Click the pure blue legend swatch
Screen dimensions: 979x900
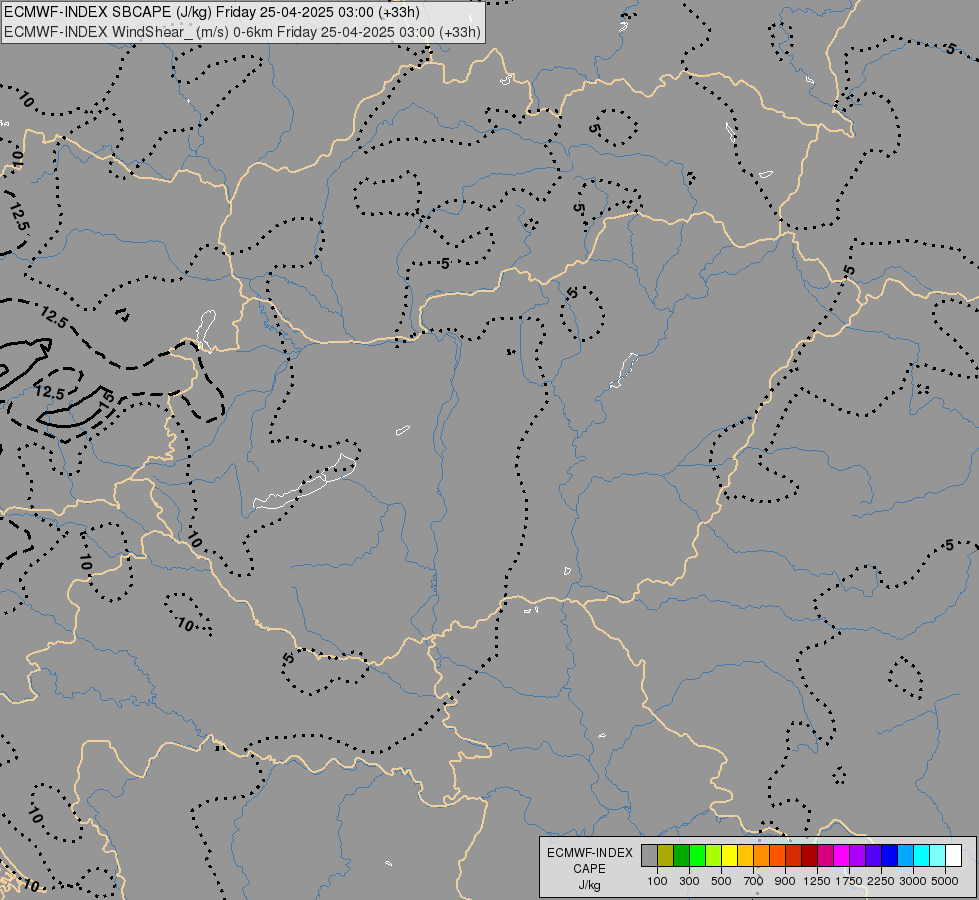[x=889, y=855]
